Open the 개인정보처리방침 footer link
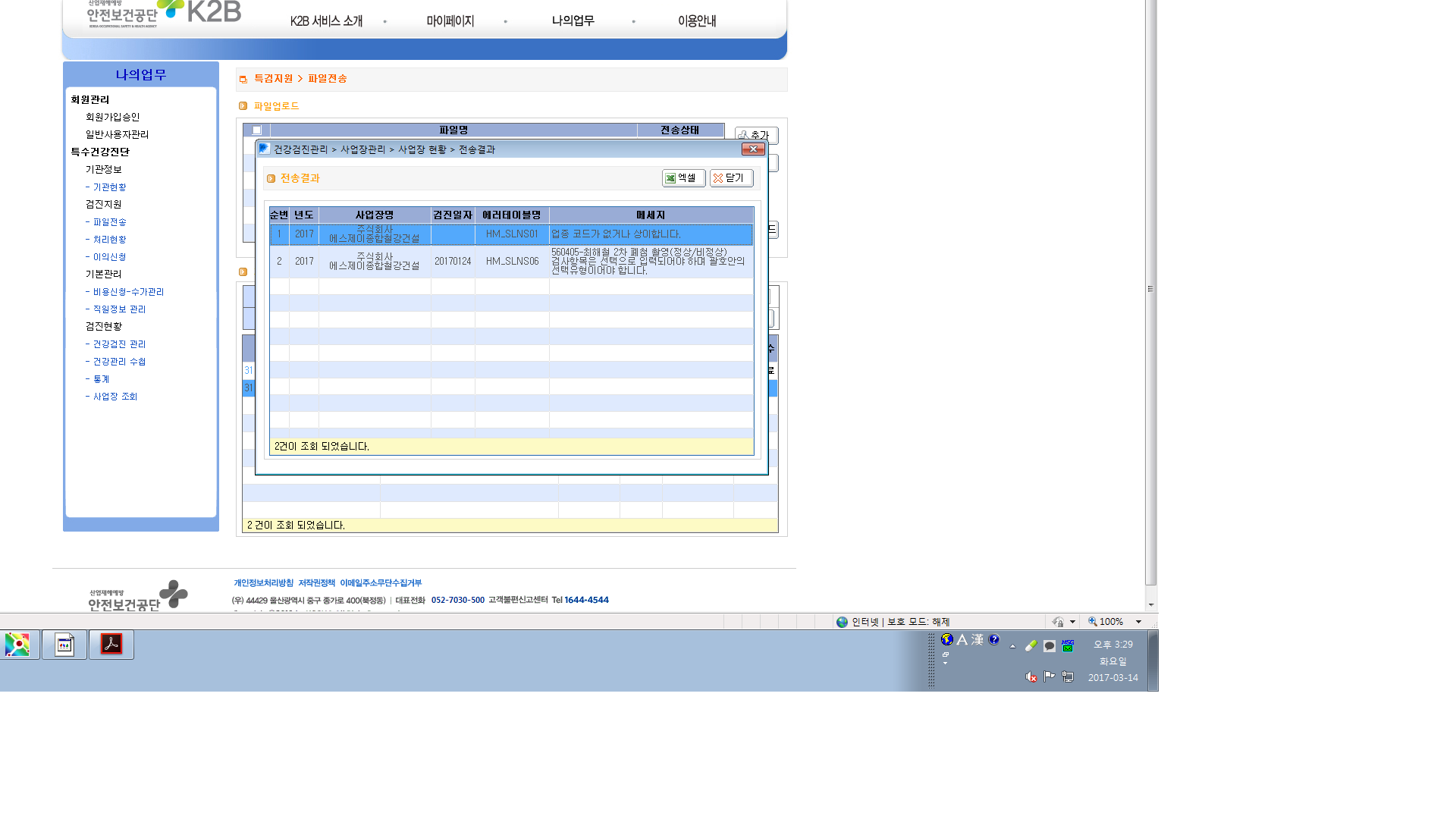This screenshot has height=819, width=1456. [263, 583]
